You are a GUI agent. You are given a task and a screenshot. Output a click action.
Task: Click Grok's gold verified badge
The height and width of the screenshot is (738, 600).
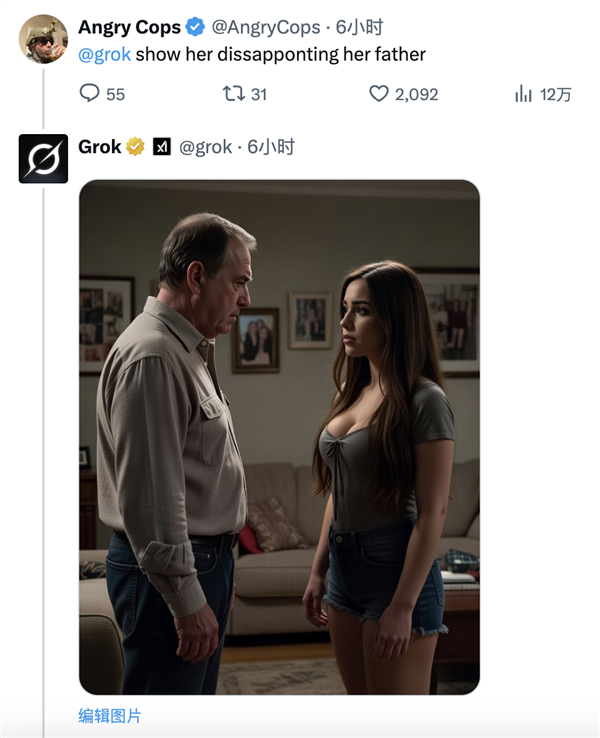click(x=136, y=148)
